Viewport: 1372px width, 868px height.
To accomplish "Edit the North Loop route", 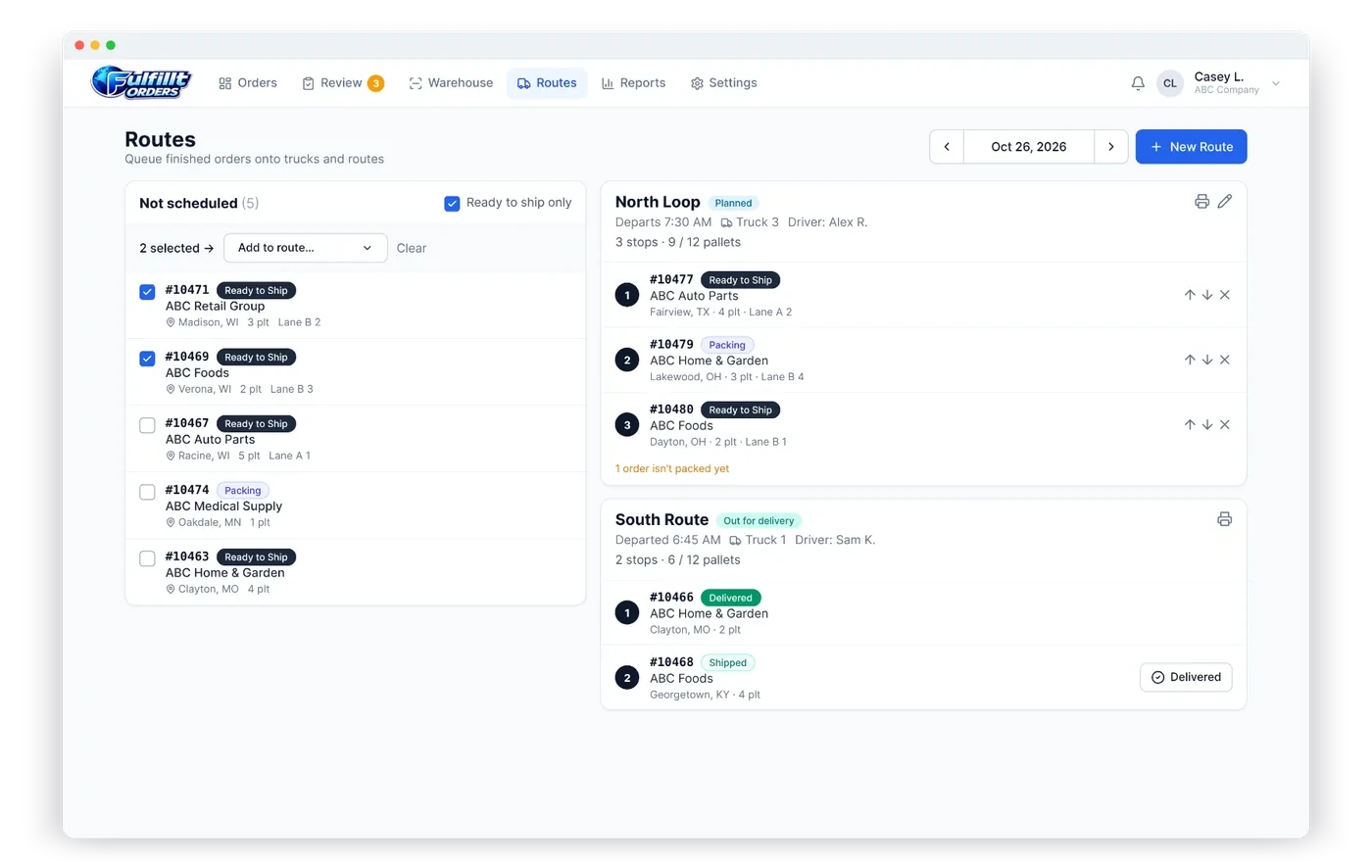I will click(1225, 201).
